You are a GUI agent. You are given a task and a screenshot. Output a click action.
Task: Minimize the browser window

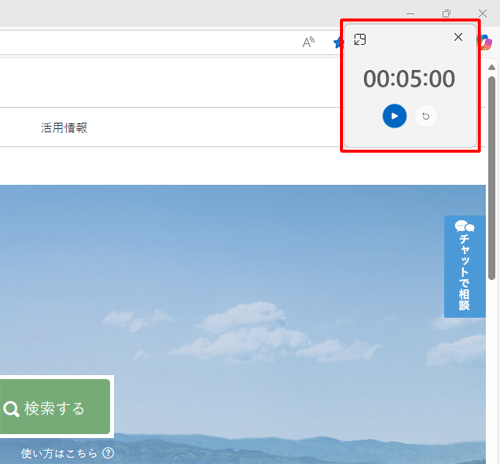tap(410, 14)
